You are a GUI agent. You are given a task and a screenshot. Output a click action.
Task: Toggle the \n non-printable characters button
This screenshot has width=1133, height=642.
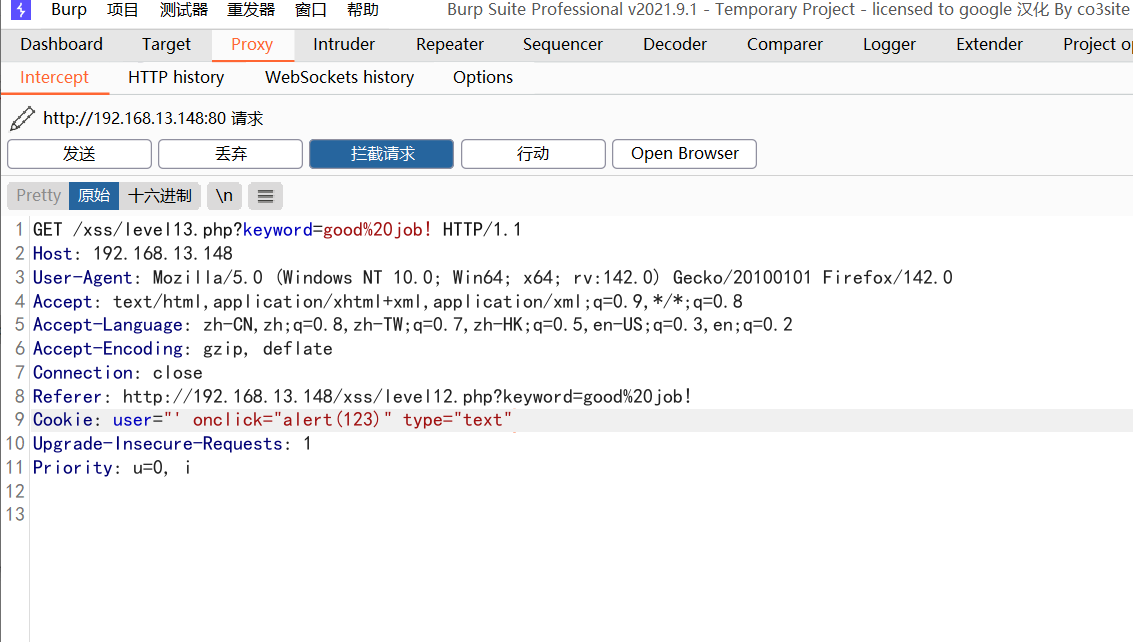(224, 196)
